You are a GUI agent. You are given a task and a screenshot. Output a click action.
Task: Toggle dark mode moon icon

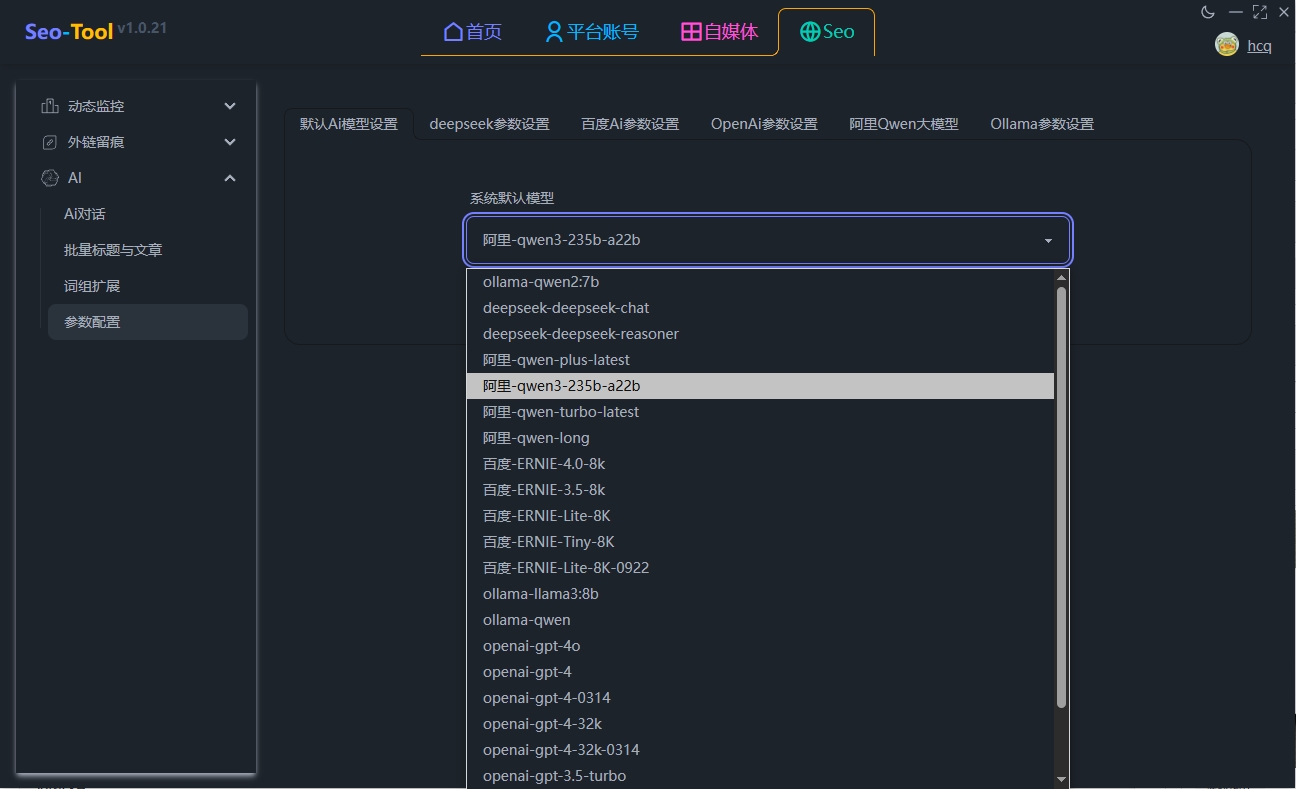click(1207, 12)
